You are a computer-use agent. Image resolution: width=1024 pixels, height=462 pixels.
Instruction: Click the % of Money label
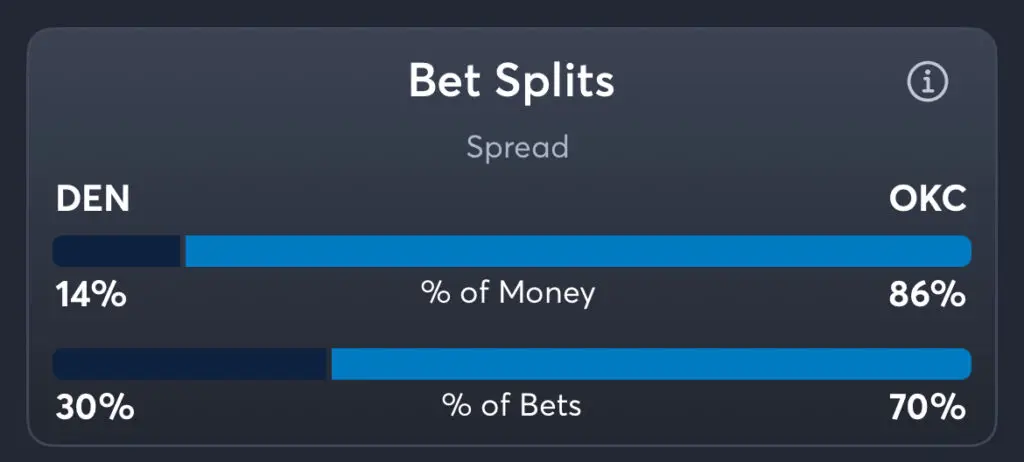click(508, 293)
